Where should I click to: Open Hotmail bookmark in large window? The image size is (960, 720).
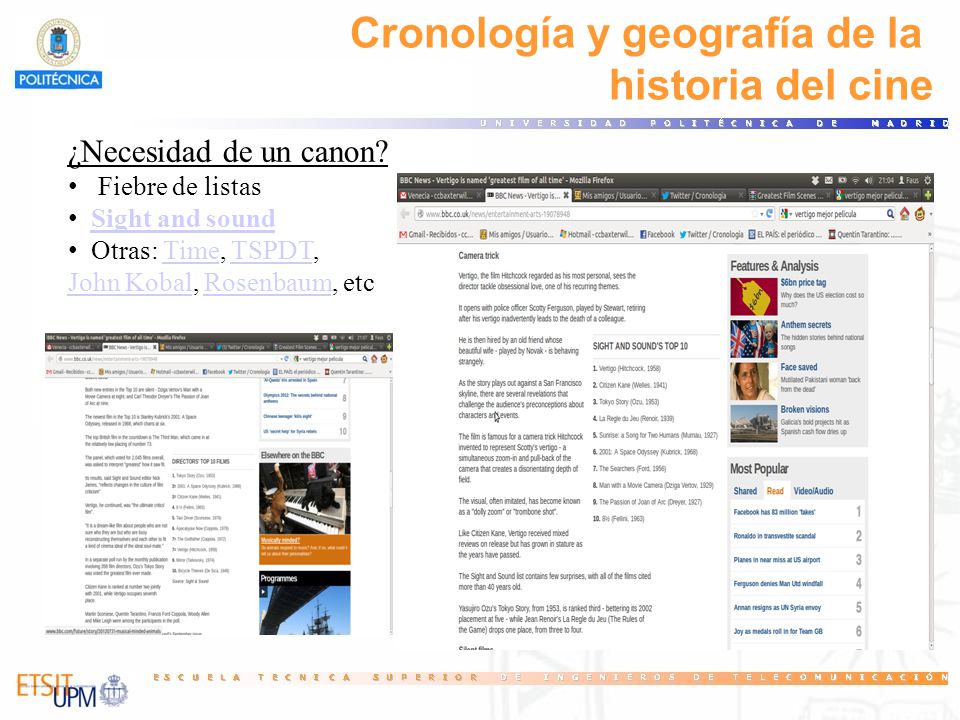point(597,234)
